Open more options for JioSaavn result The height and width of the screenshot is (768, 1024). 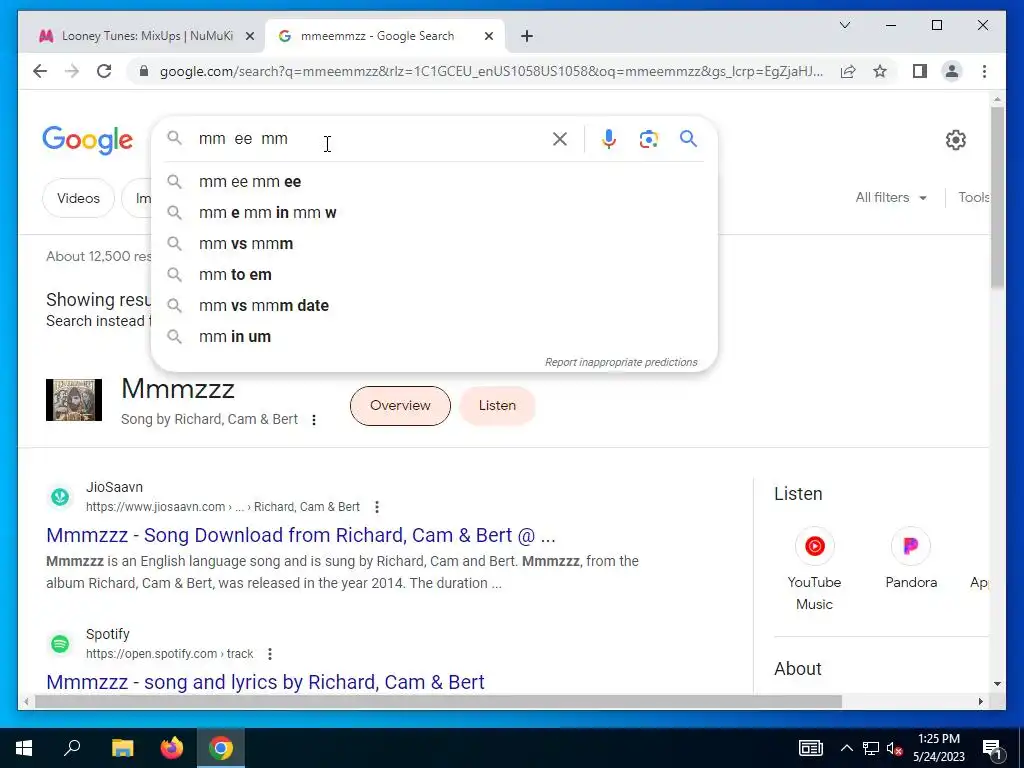click(377, 507)
